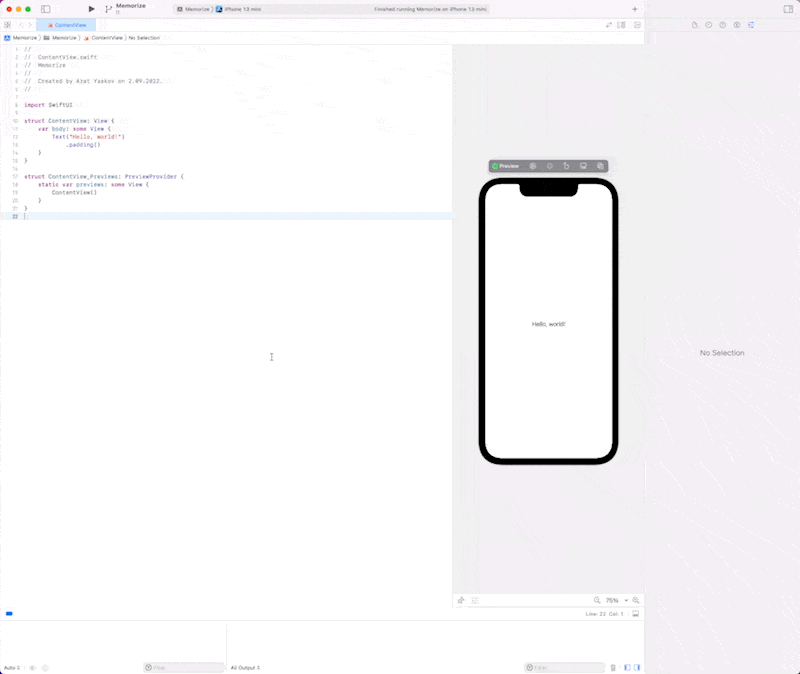Toggle the inspector panel on the right
This screenshot has height=674, width=800.
(x=788, y=9)
